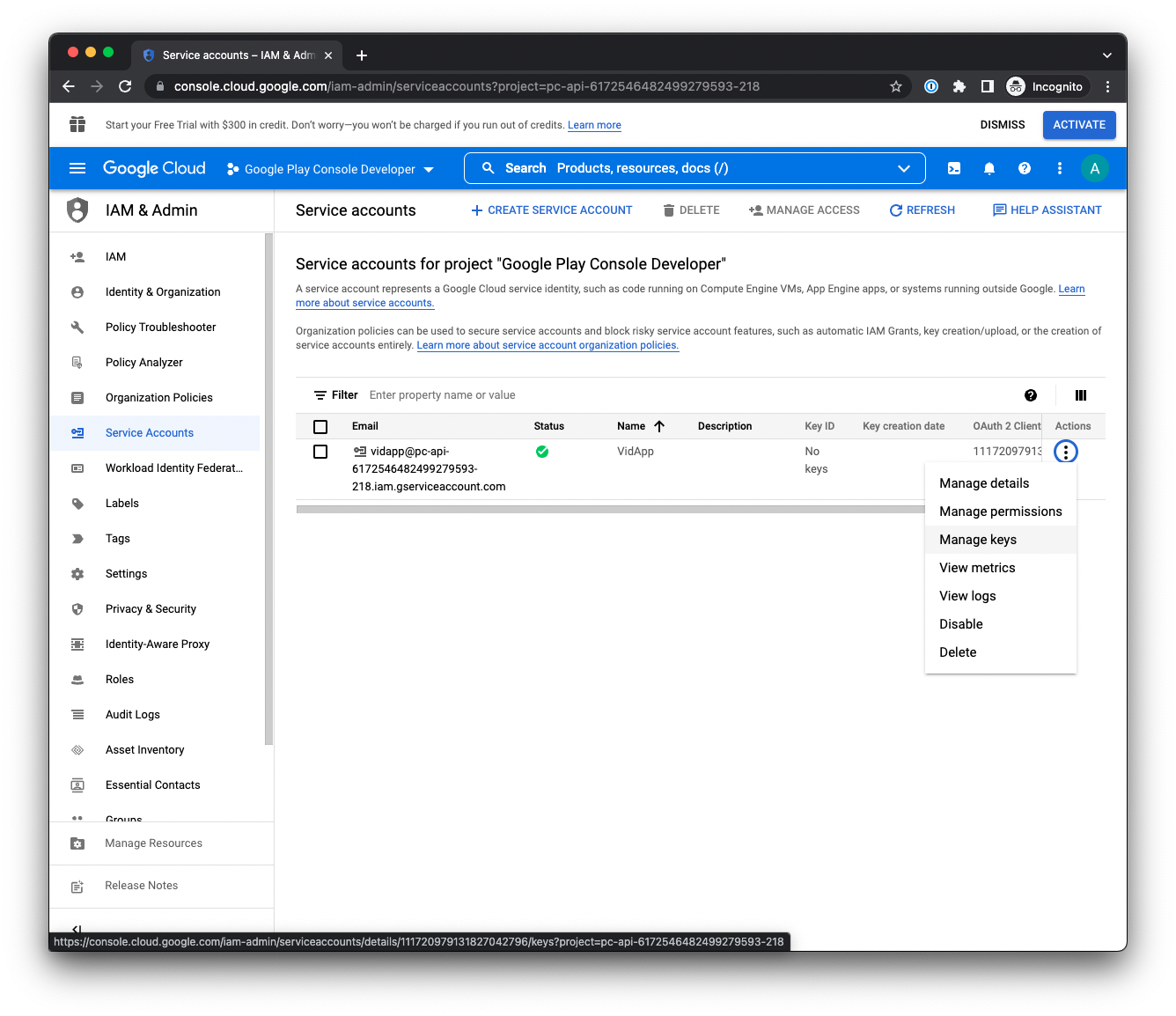Sort by Name using the arrow icon

point(659,426)
